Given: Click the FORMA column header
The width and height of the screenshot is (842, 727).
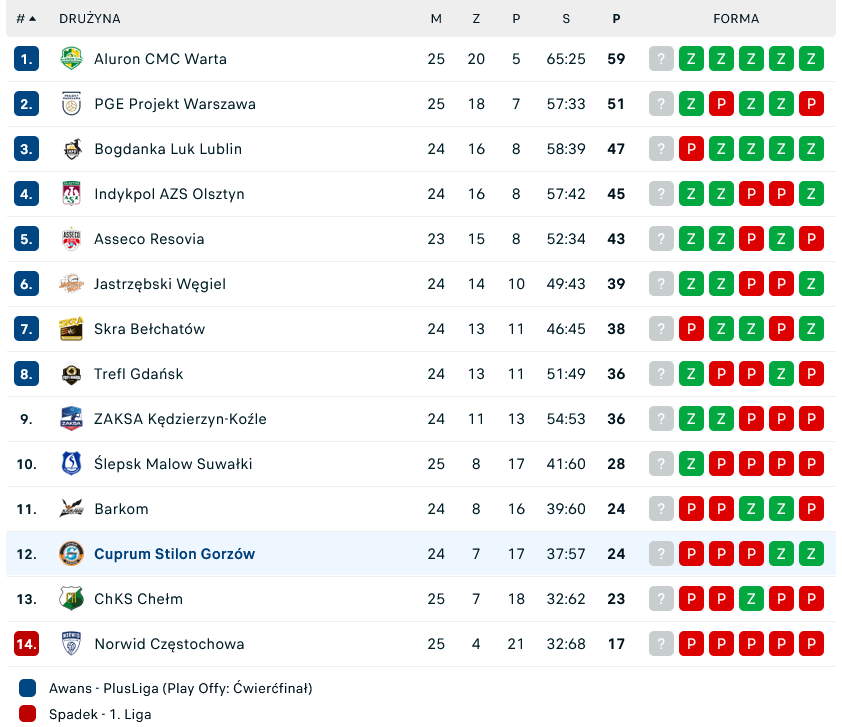Looking at the screenshot, I should tap(736, 19).
